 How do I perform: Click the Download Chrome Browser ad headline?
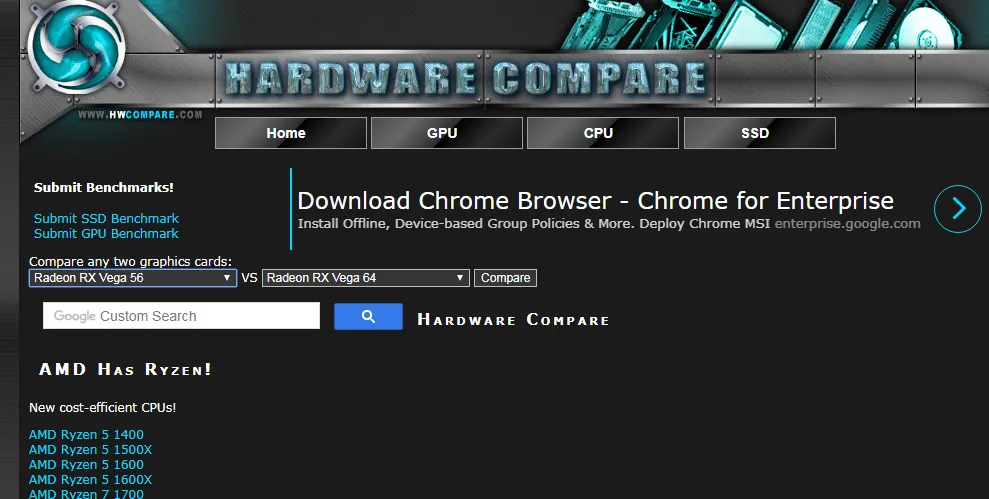point(595,201)
